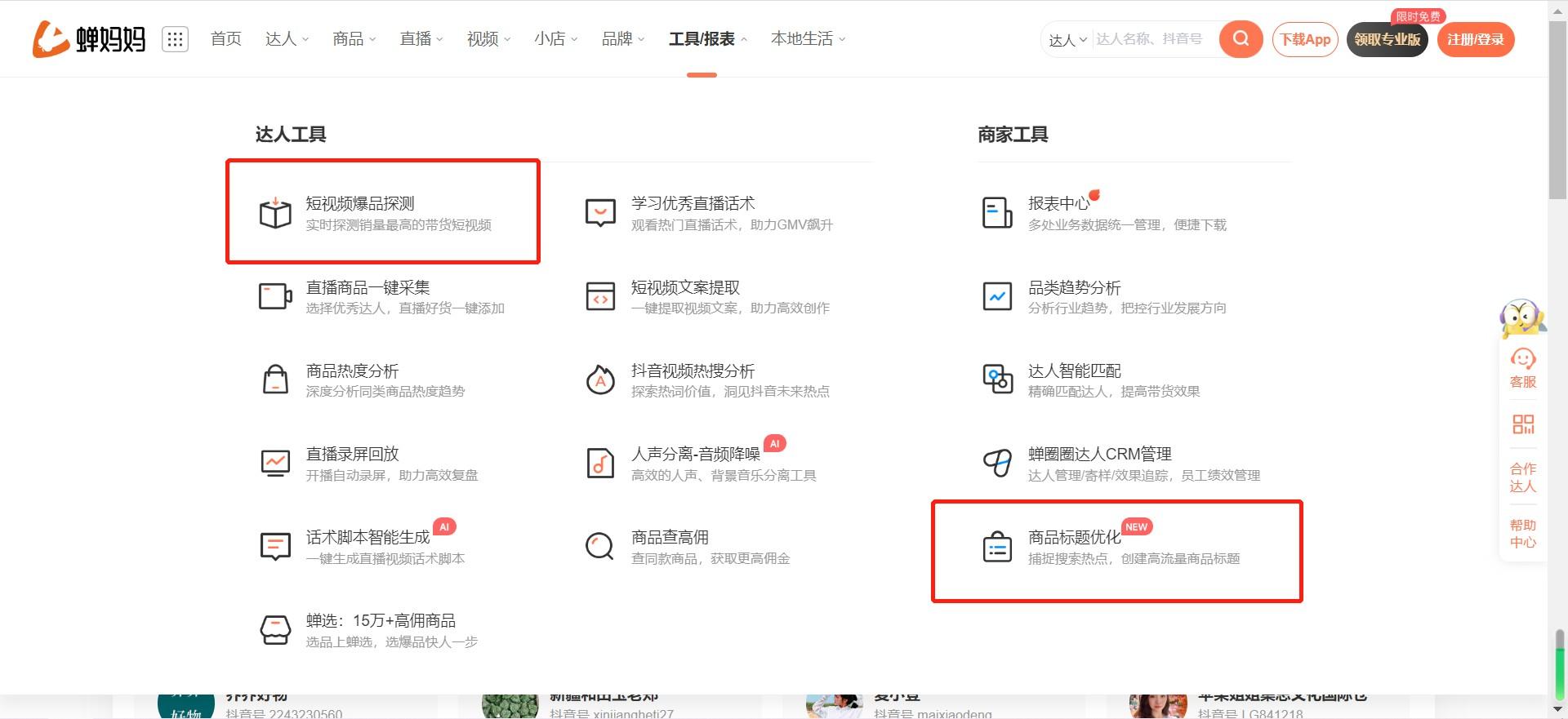Click the 直播商品一键采集 camera icon
The image size is (1568, 719).
click(x=275, y=296)
